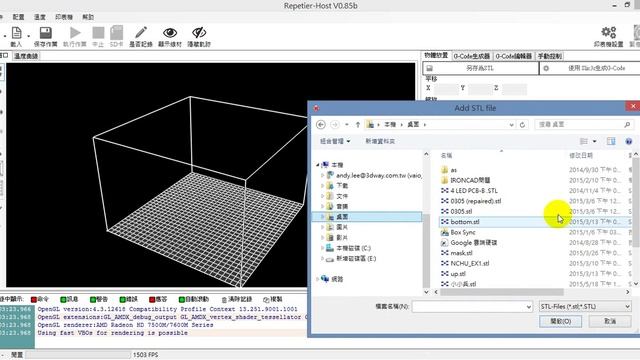Open the Load icon's dropdown arrow
The width and height of the screenshot is (640, 360).
click(28, 36)
